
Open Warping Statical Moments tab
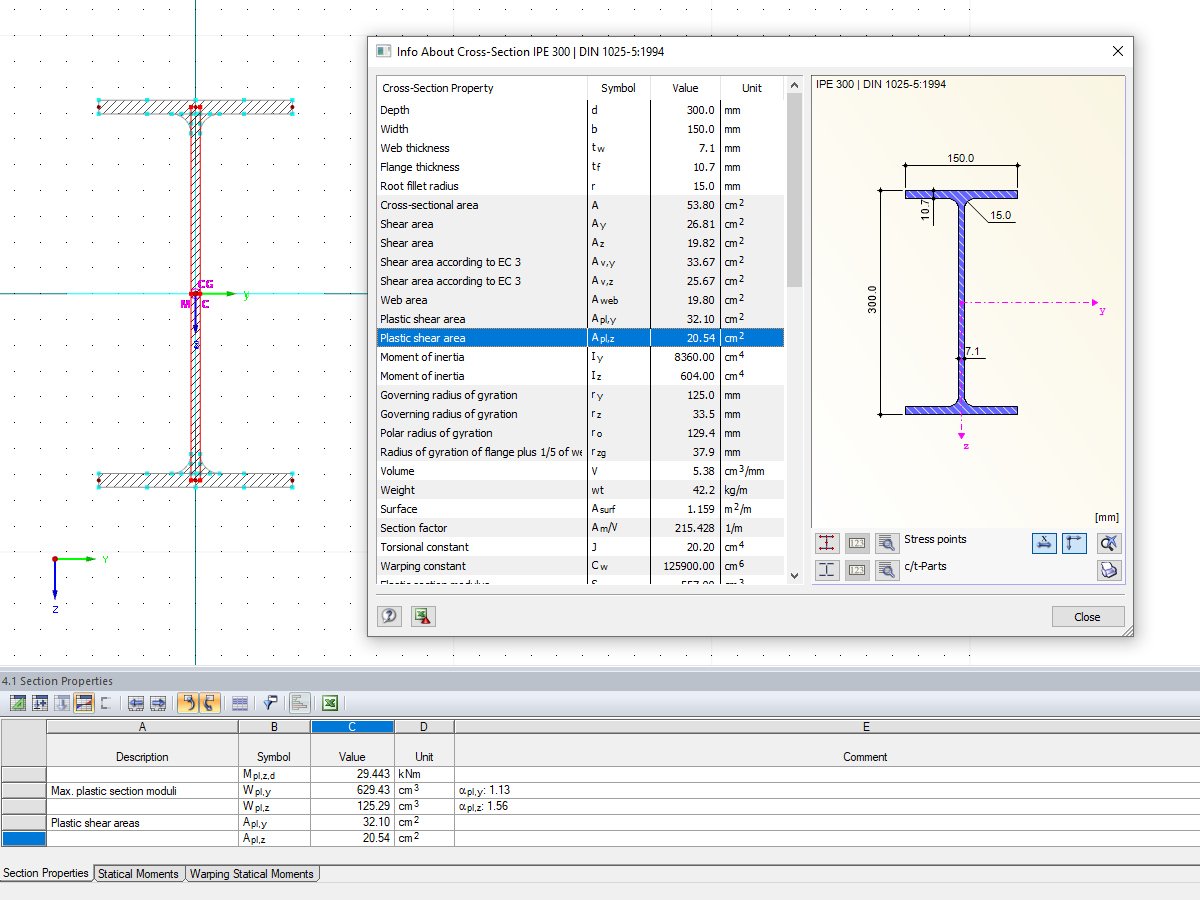coord(252,874)
